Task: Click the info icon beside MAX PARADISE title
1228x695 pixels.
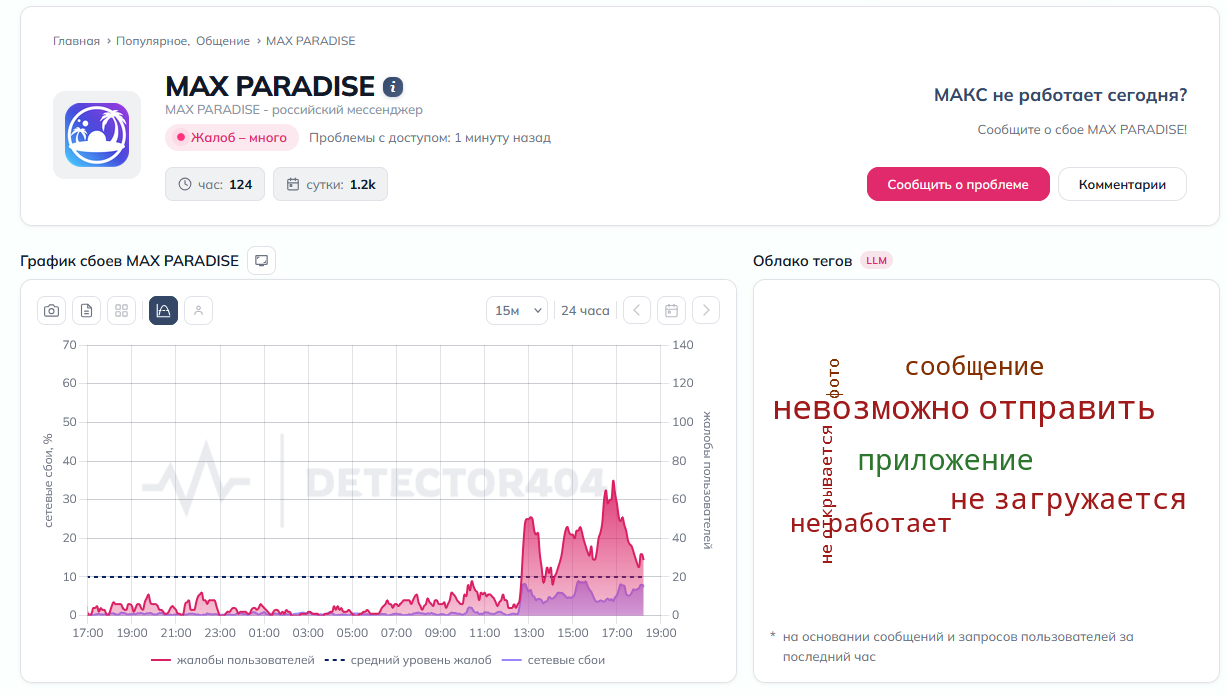Action: pos(393,87)
